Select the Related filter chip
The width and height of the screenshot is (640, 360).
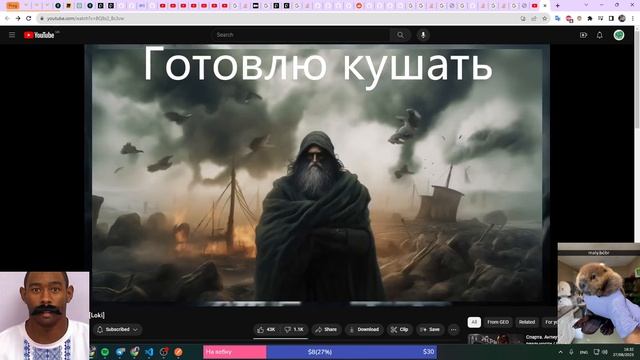tap(527, 322)
